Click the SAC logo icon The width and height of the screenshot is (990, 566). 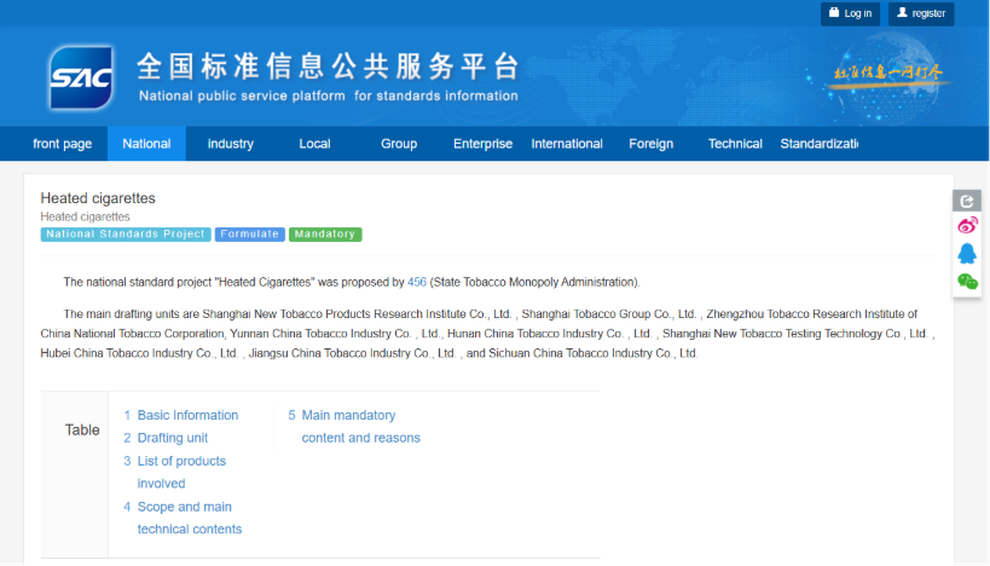click(x=81, y=77)
